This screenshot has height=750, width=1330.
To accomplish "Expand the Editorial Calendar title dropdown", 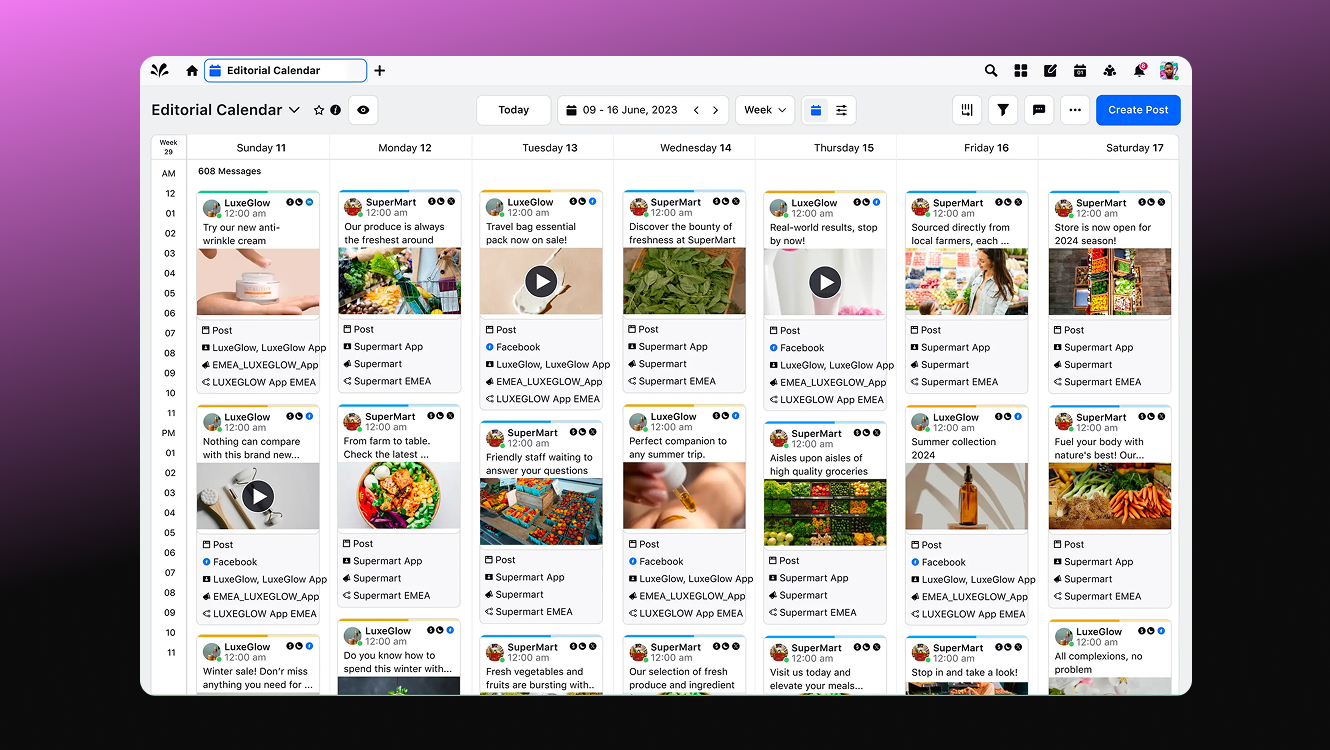I will (294, 110).
